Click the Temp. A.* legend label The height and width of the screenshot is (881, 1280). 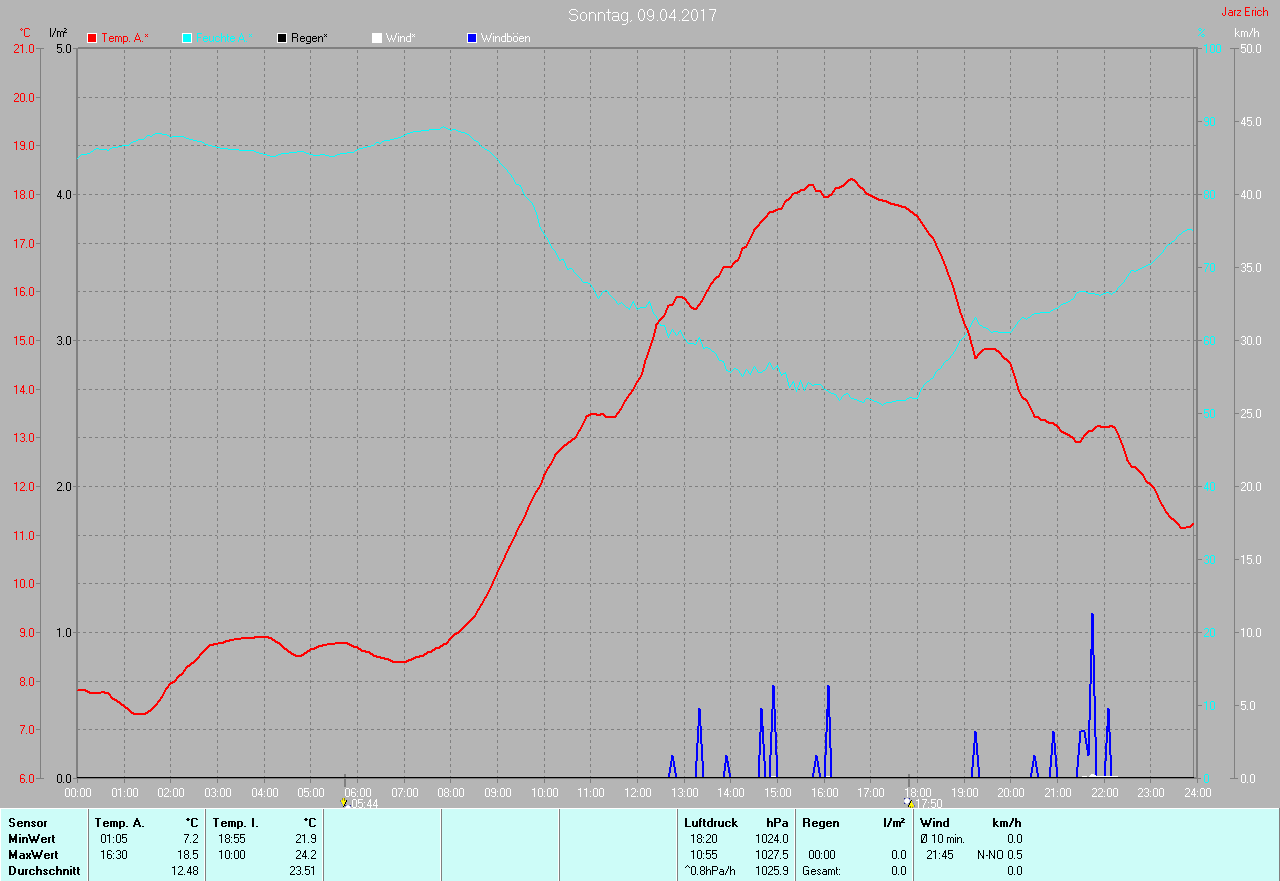tap(125, 38)
